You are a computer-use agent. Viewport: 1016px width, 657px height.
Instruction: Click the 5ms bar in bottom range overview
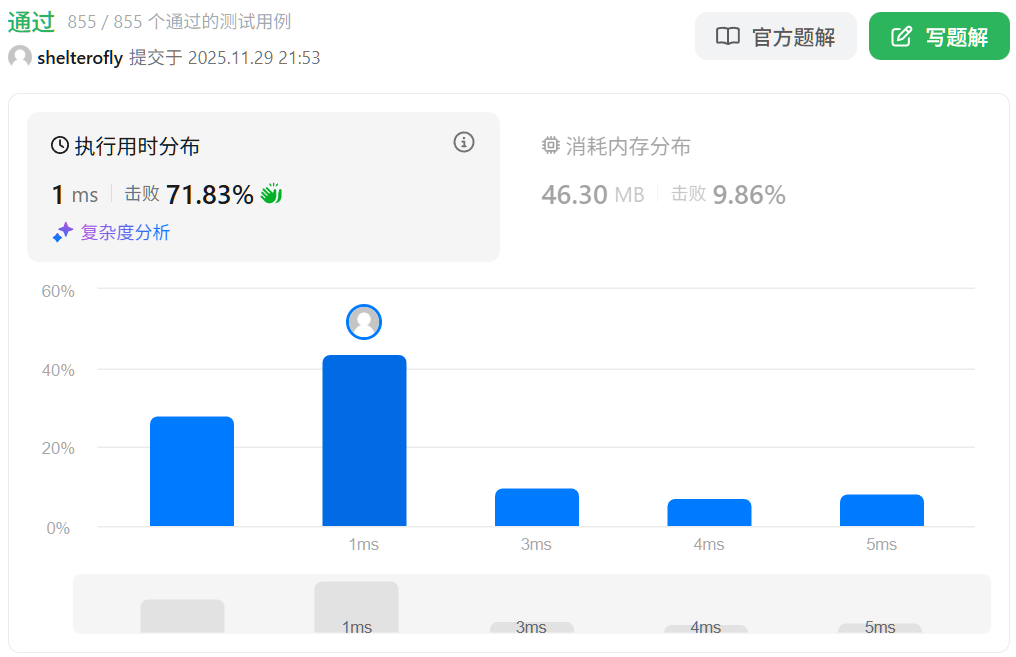click(879, 628)
